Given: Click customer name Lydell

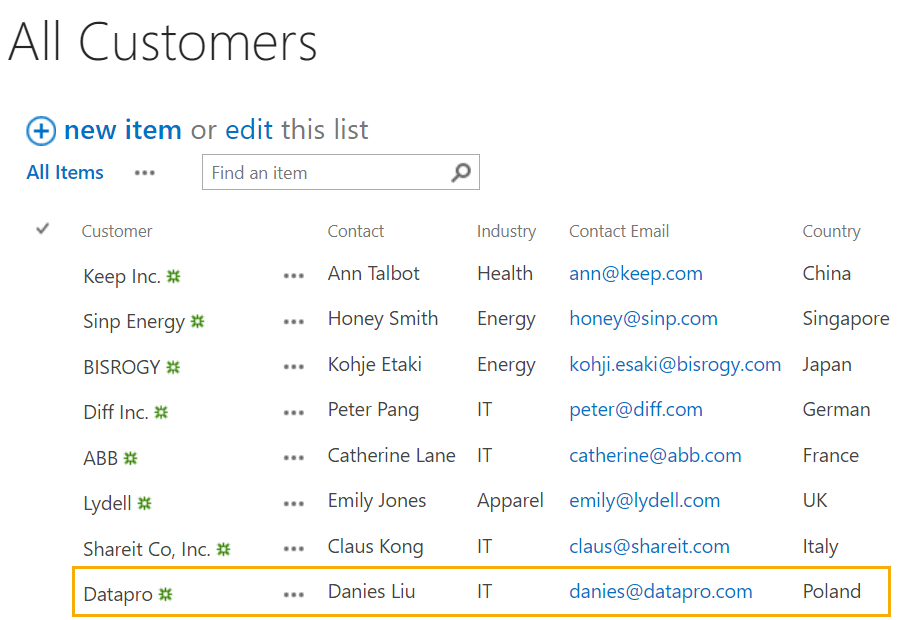Looking at the screenshot, I should (108, 504).
